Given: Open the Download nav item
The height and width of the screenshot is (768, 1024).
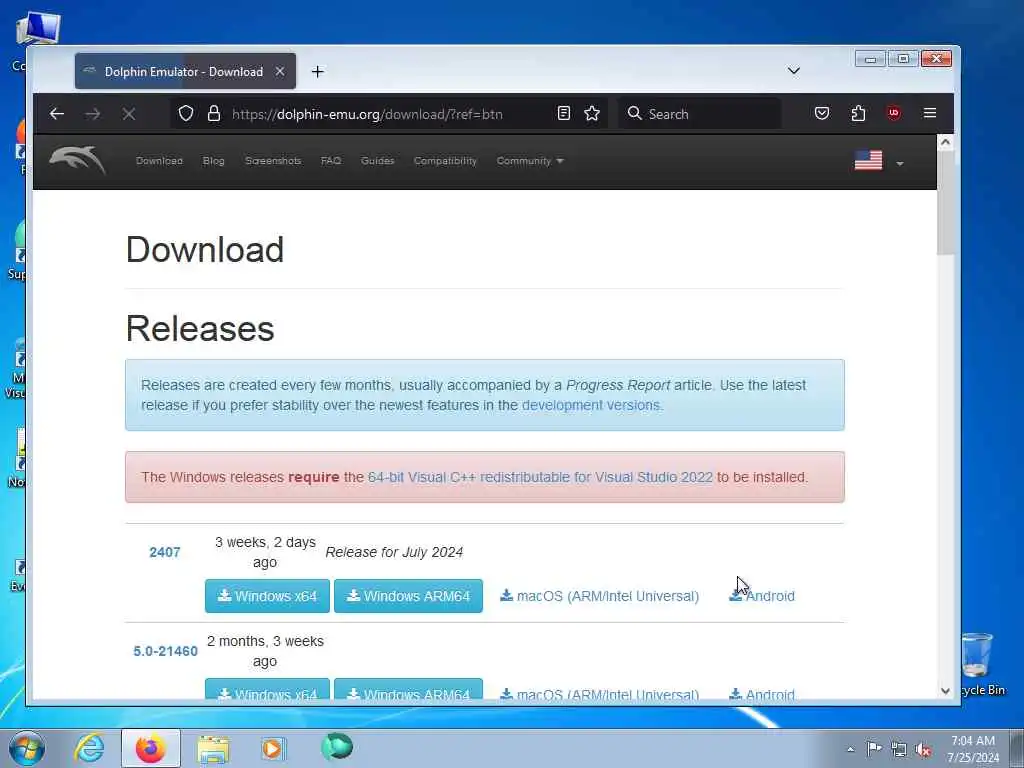Looking at the screenshot, I should coord(159,161).
